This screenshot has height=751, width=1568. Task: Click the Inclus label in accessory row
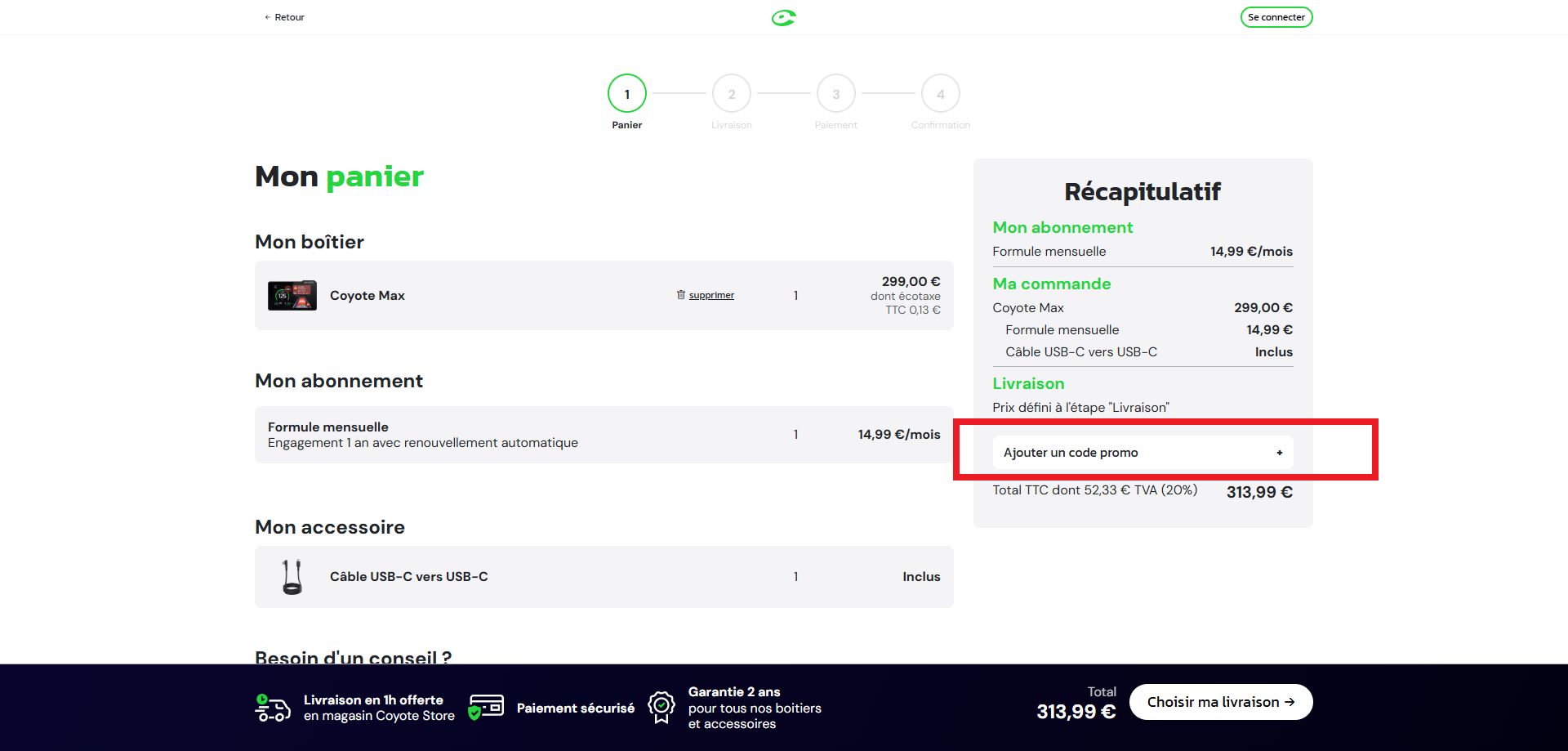pyautogui.click(x=921, y=577)
